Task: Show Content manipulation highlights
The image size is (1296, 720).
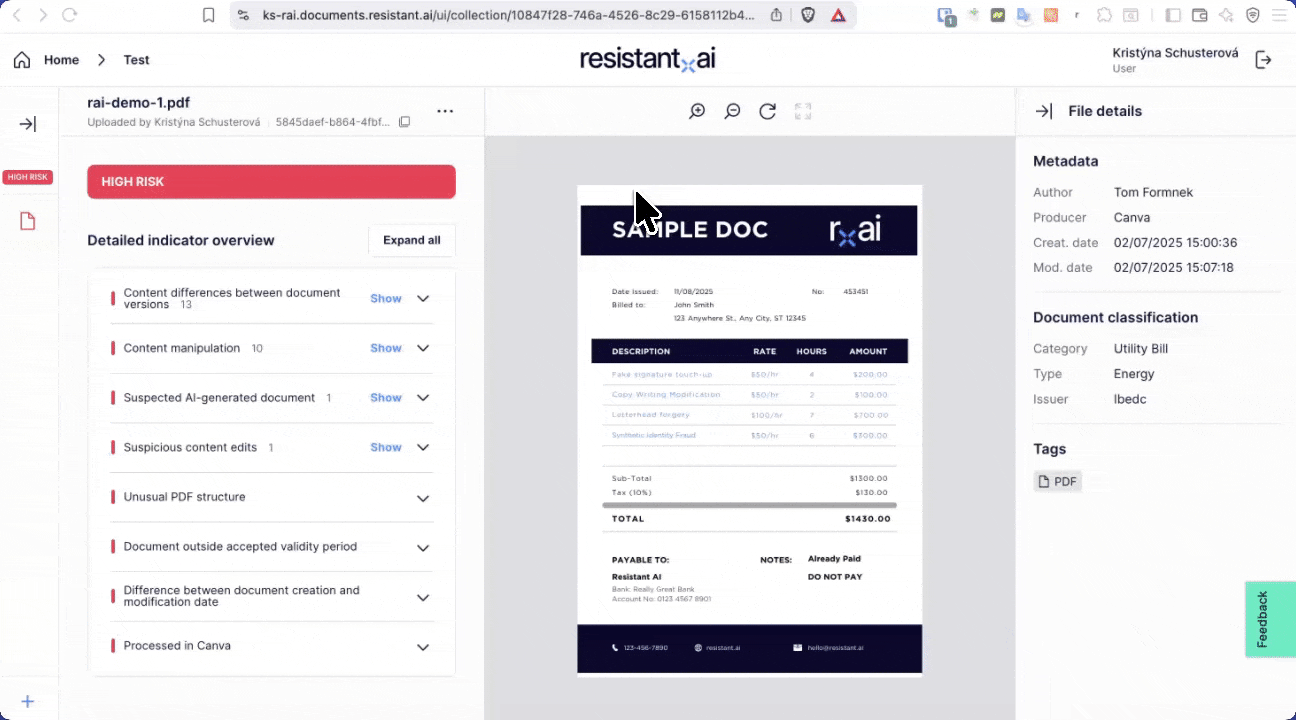Action: [386, 348]
